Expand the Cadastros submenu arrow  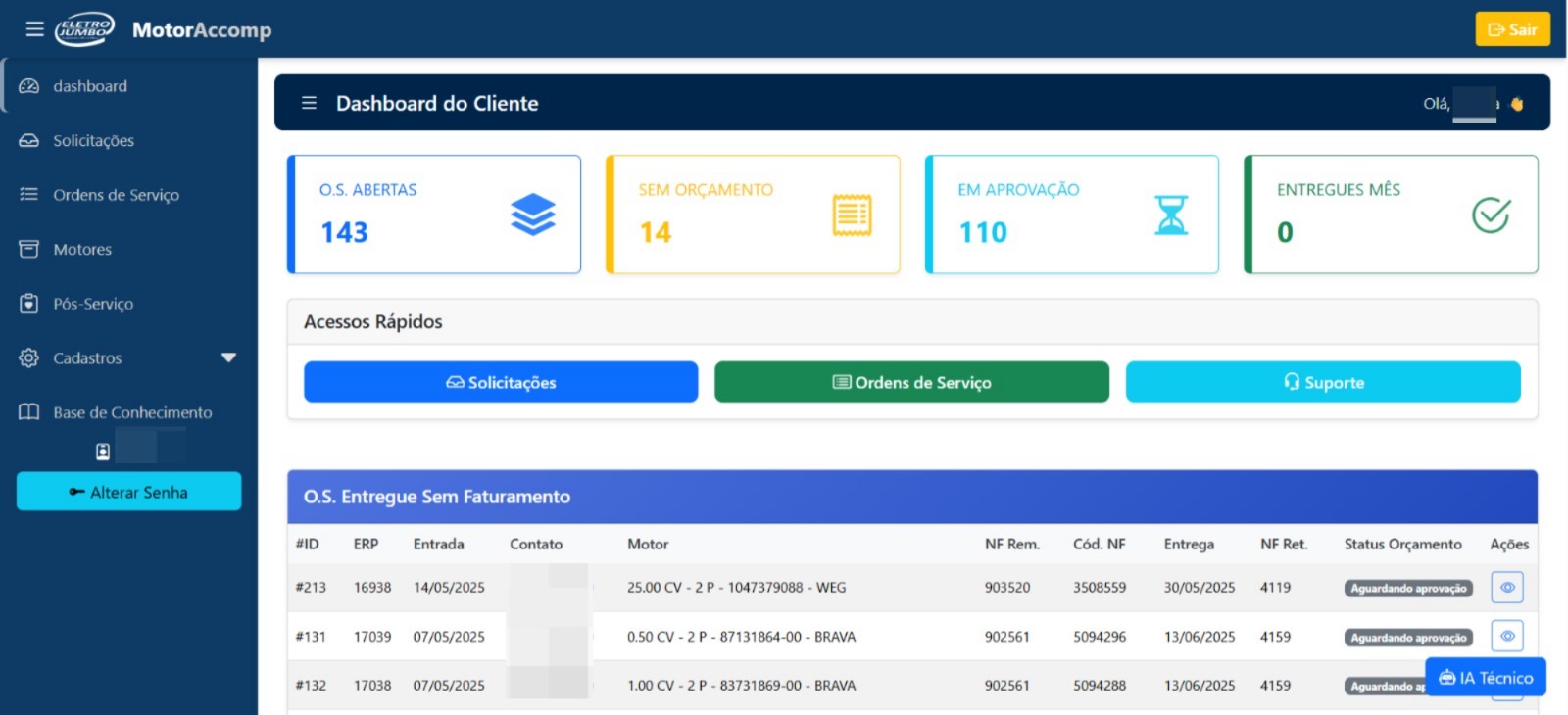(228, 357)
